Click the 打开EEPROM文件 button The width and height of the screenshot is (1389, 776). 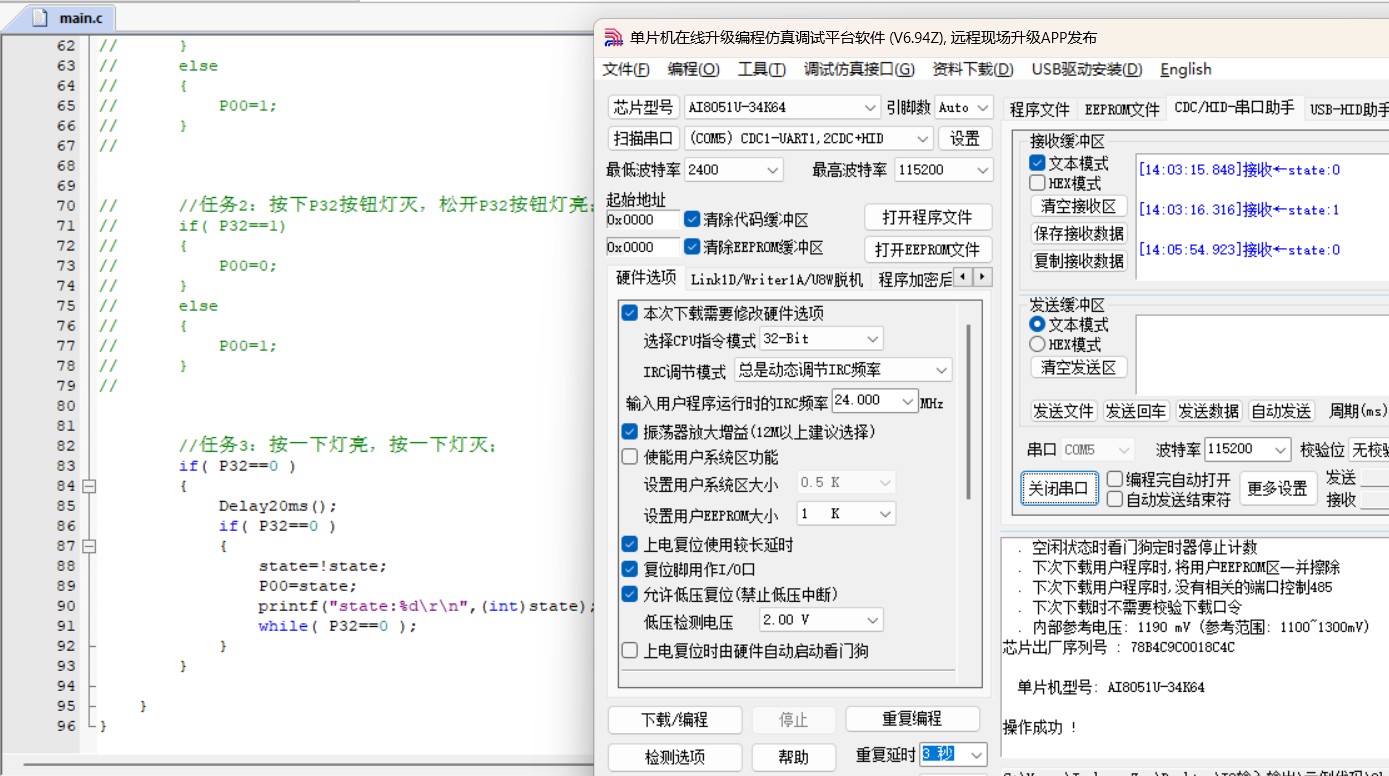[x=927, y=249]
